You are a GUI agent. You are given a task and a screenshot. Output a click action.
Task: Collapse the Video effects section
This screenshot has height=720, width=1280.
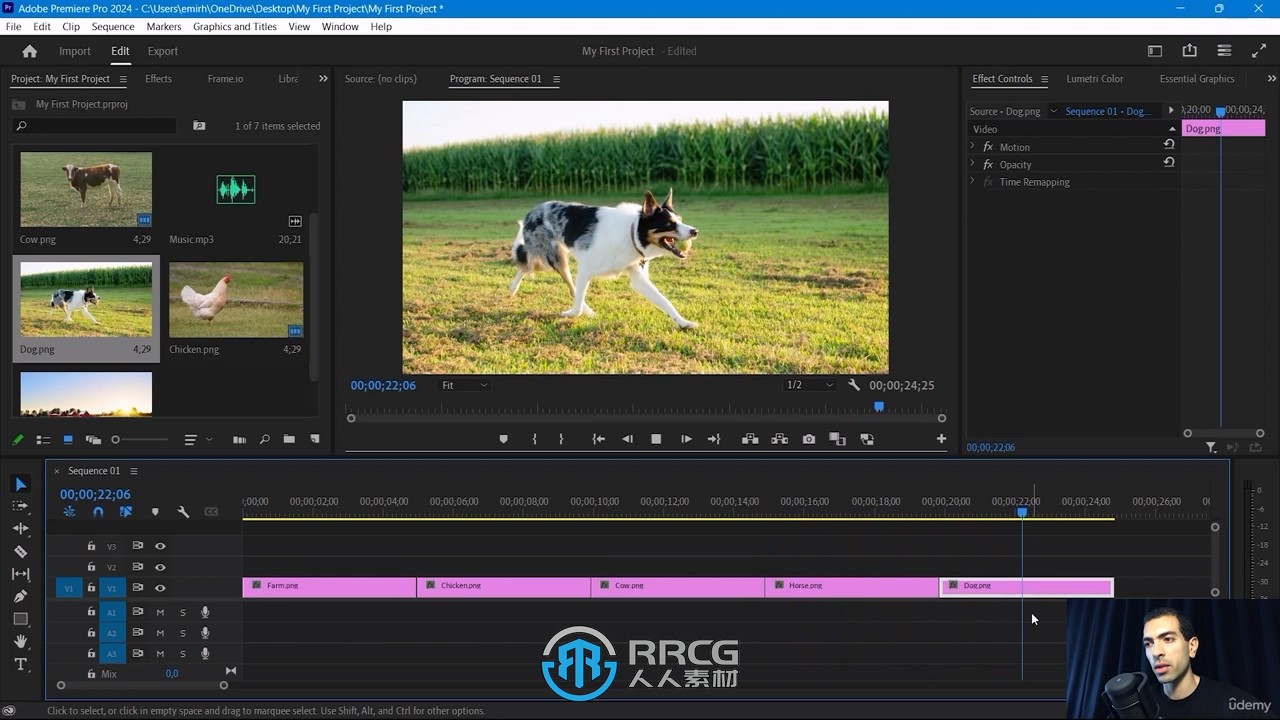[x=1172, y=129]
